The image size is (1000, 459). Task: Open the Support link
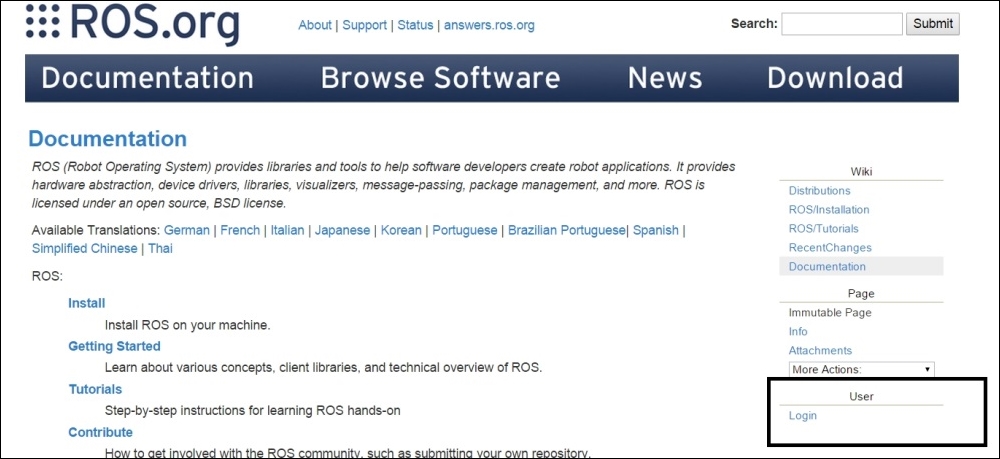365,26
